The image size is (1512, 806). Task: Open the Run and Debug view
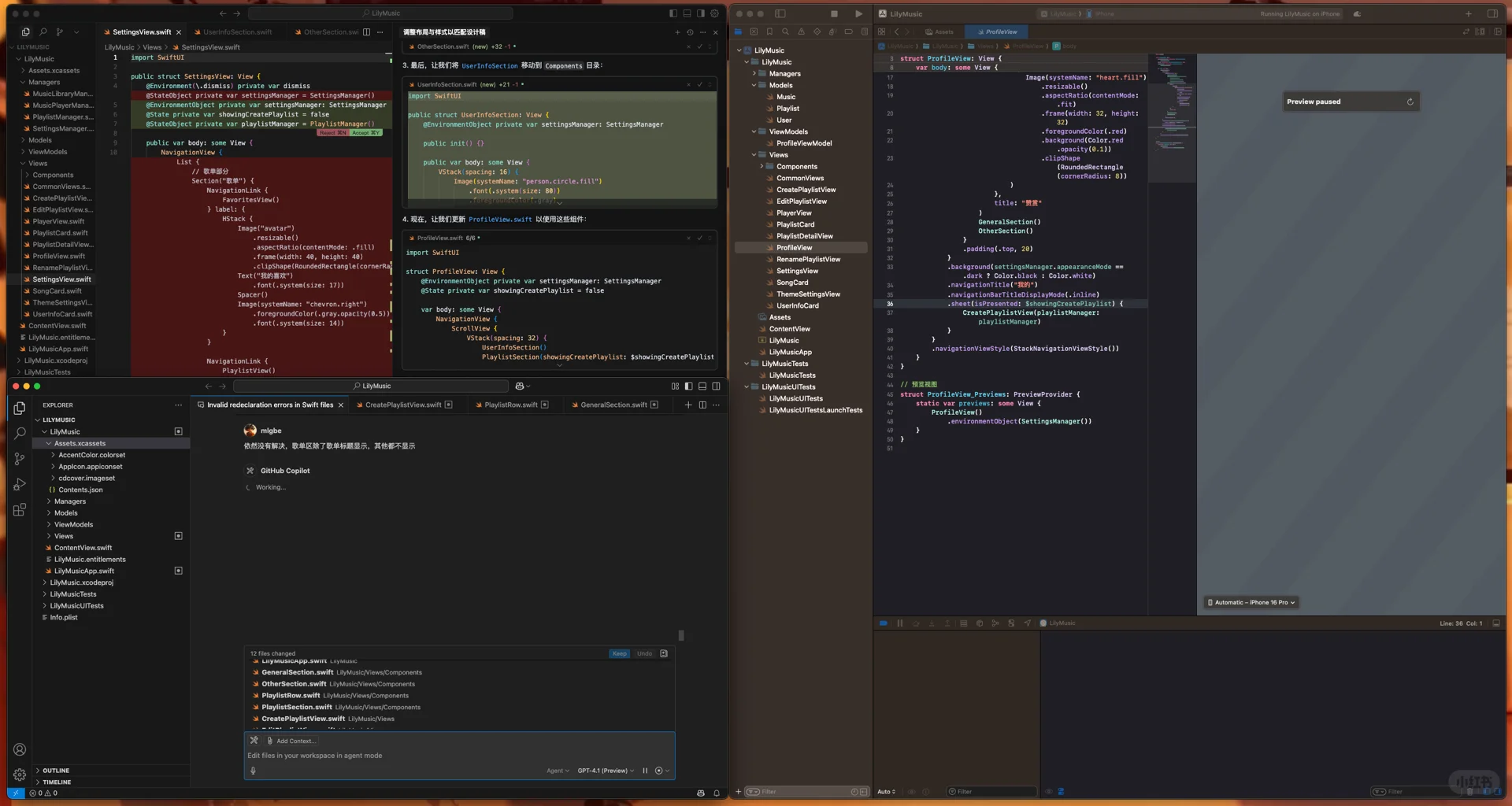(x=20, y=485)
